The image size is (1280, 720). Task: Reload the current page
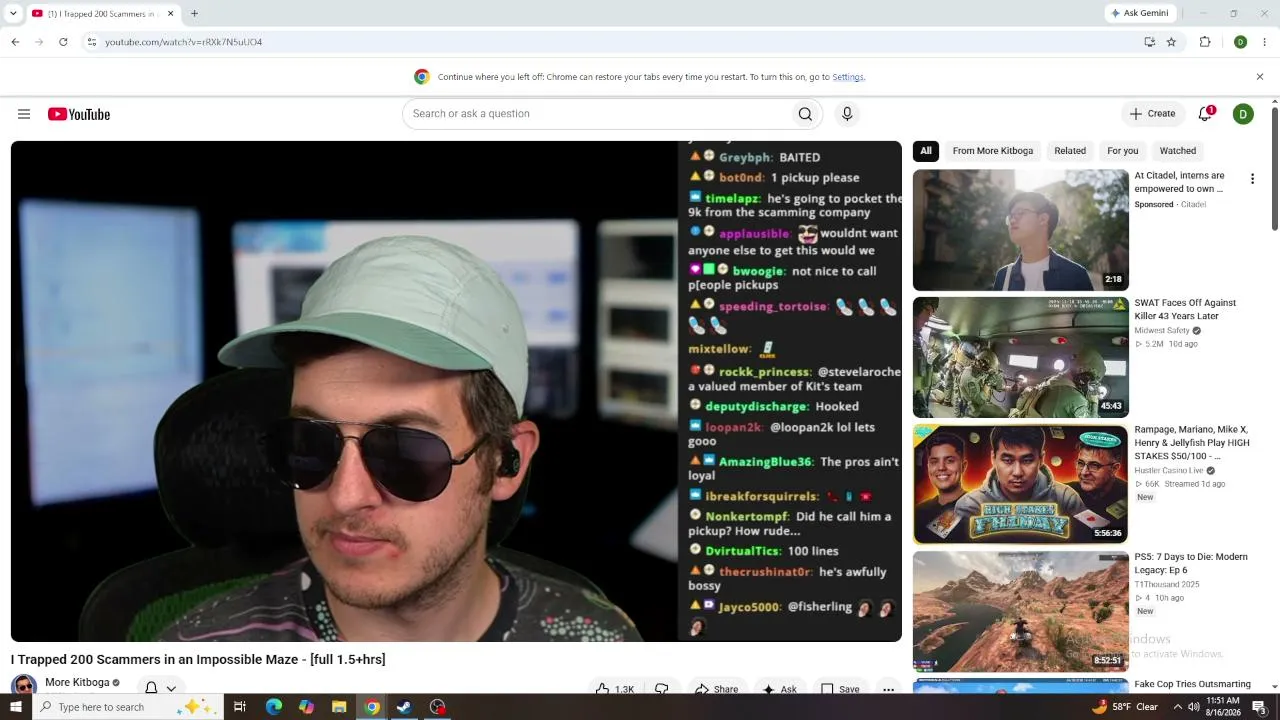click(x=63, y=42)
